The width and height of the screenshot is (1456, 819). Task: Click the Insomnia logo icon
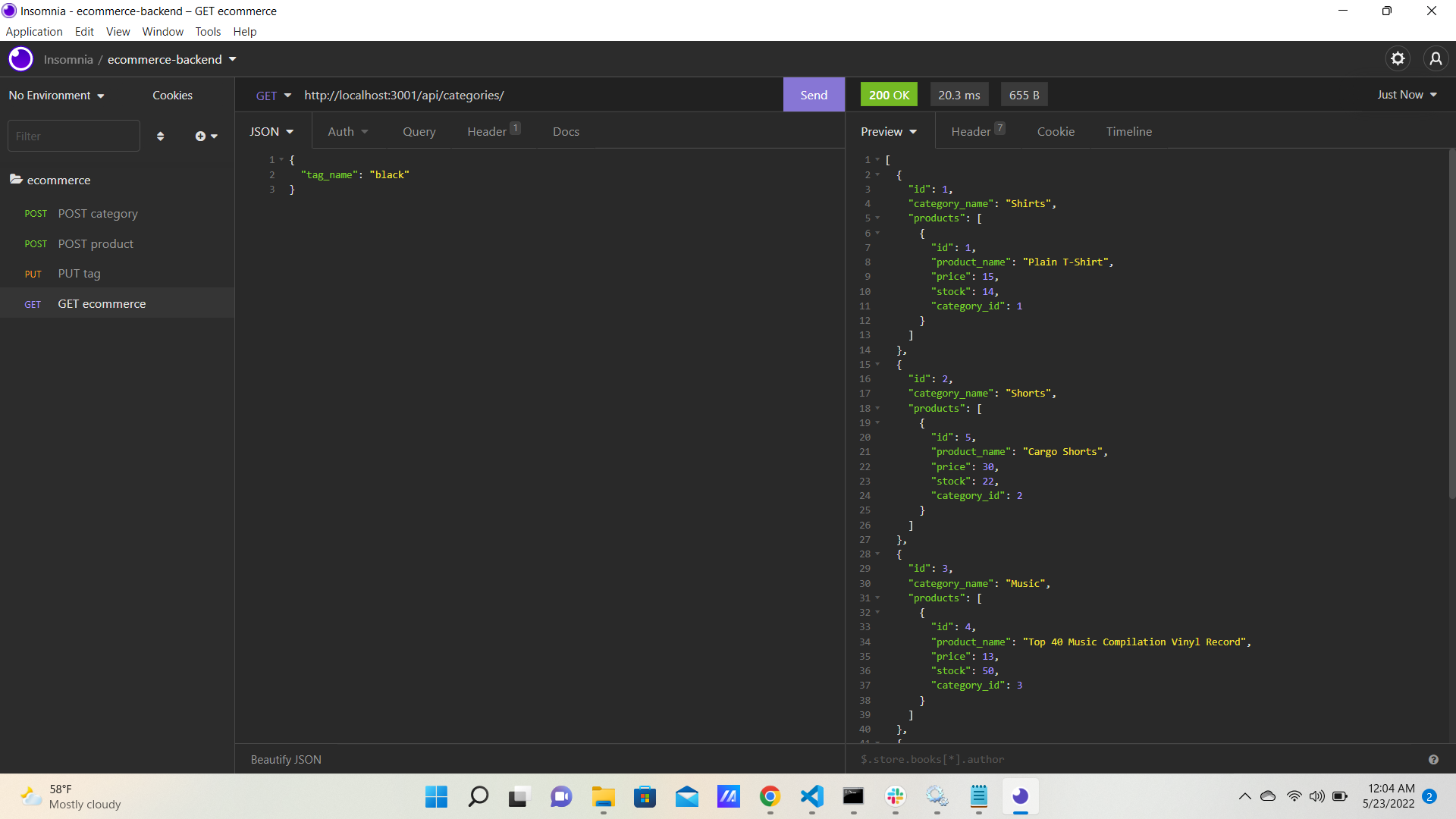point(20,59)
